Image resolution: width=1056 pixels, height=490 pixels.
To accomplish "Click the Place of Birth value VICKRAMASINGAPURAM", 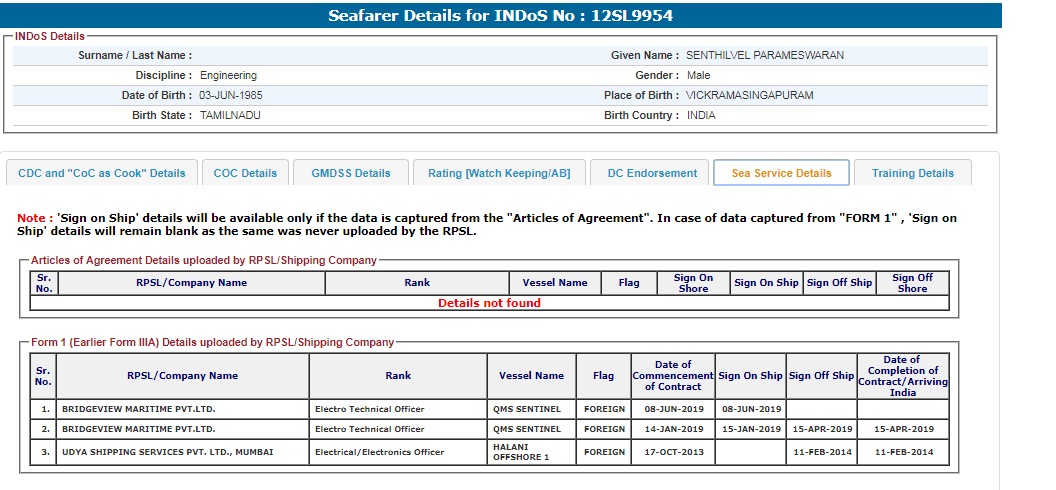I will (749, 96).
